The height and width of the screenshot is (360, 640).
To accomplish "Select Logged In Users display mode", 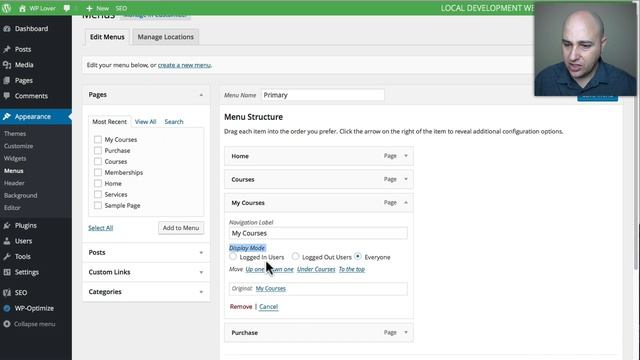I will pos(233,256).
